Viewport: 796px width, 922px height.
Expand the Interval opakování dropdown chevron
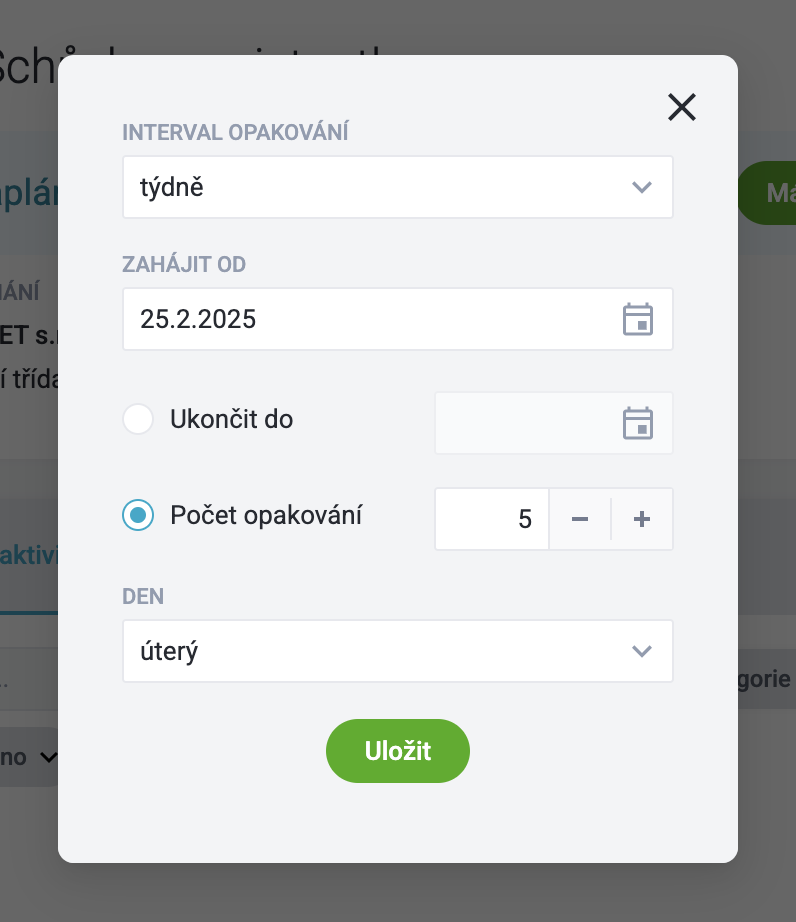pyautogui.click(x=642, y=187)
